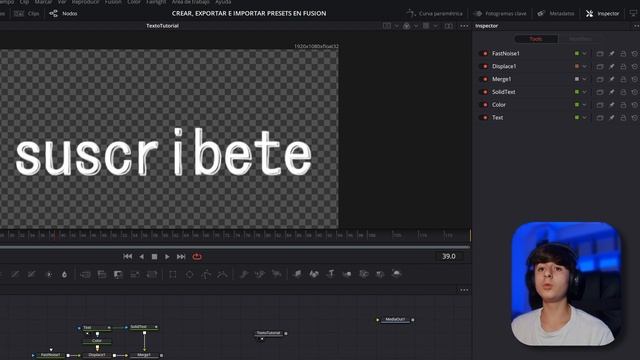Add a Transform node from toolbar

(152, 274)
